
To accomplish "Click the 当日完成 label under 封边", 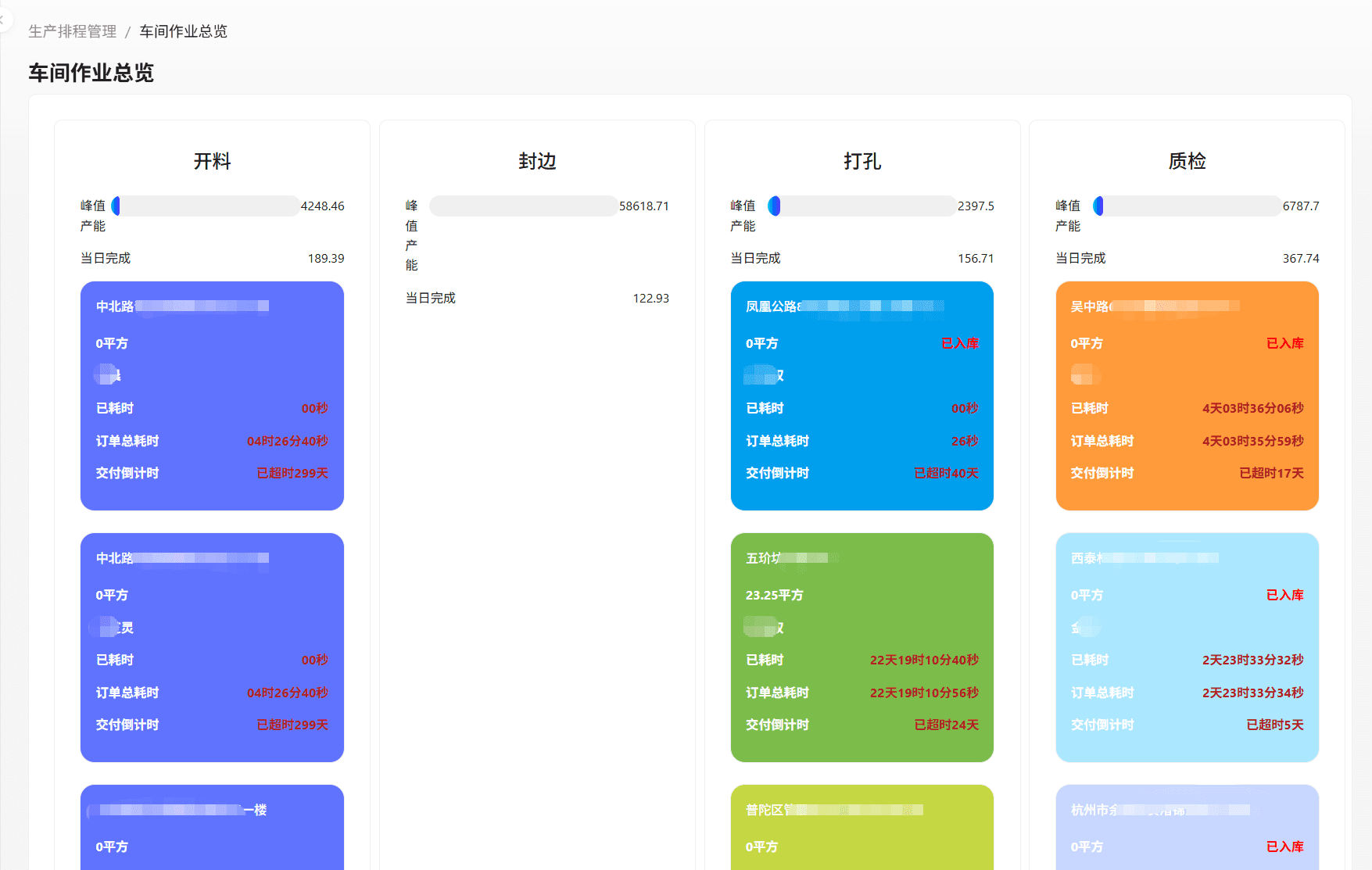I will click(431, 299).
